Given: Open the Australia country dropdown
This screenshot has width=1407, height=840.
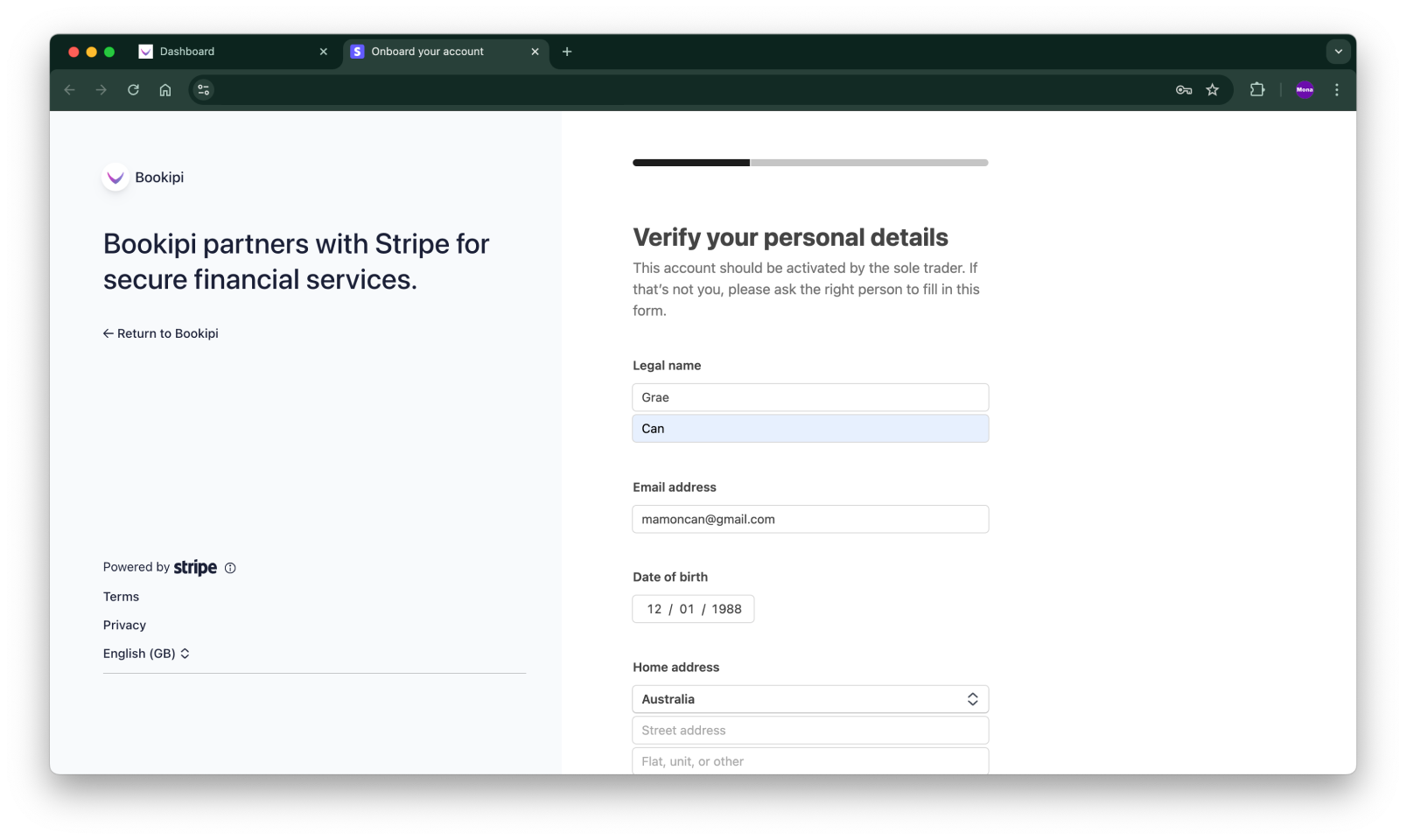Looking at the screenshot, I should tap(809, 698).
